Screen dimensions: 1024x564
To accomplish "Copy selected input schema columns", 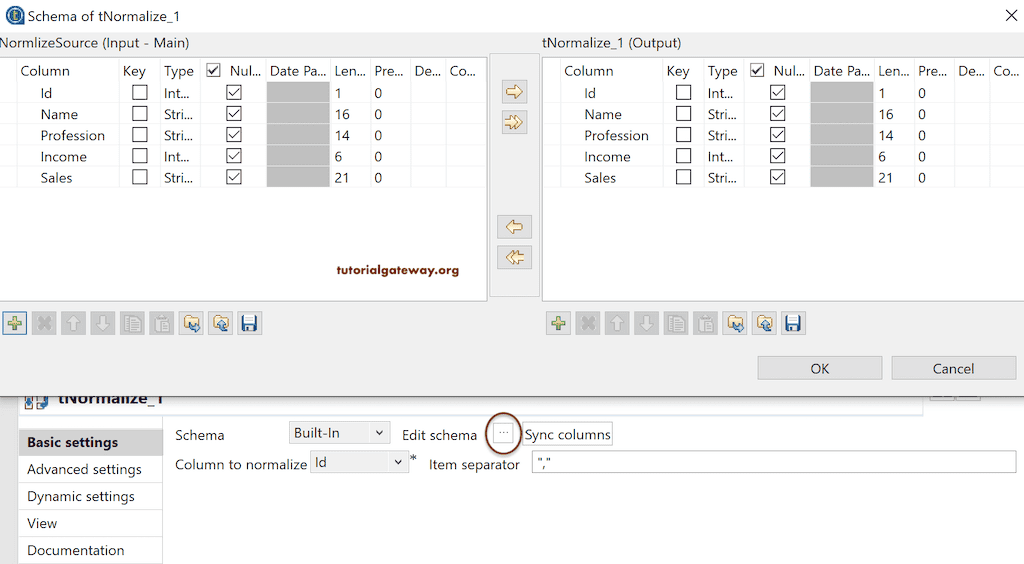I will tap(133, 323).
